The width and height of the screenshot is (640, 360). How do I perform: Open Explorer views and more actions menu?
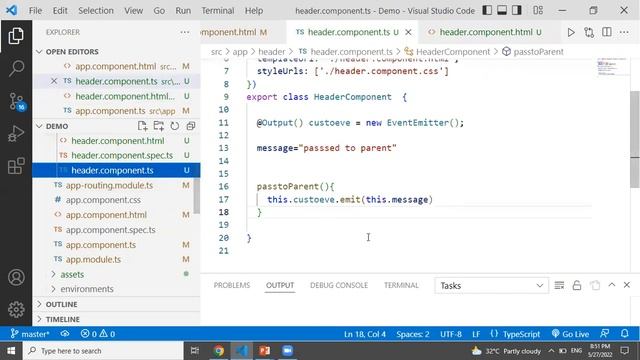pos(184,32)
